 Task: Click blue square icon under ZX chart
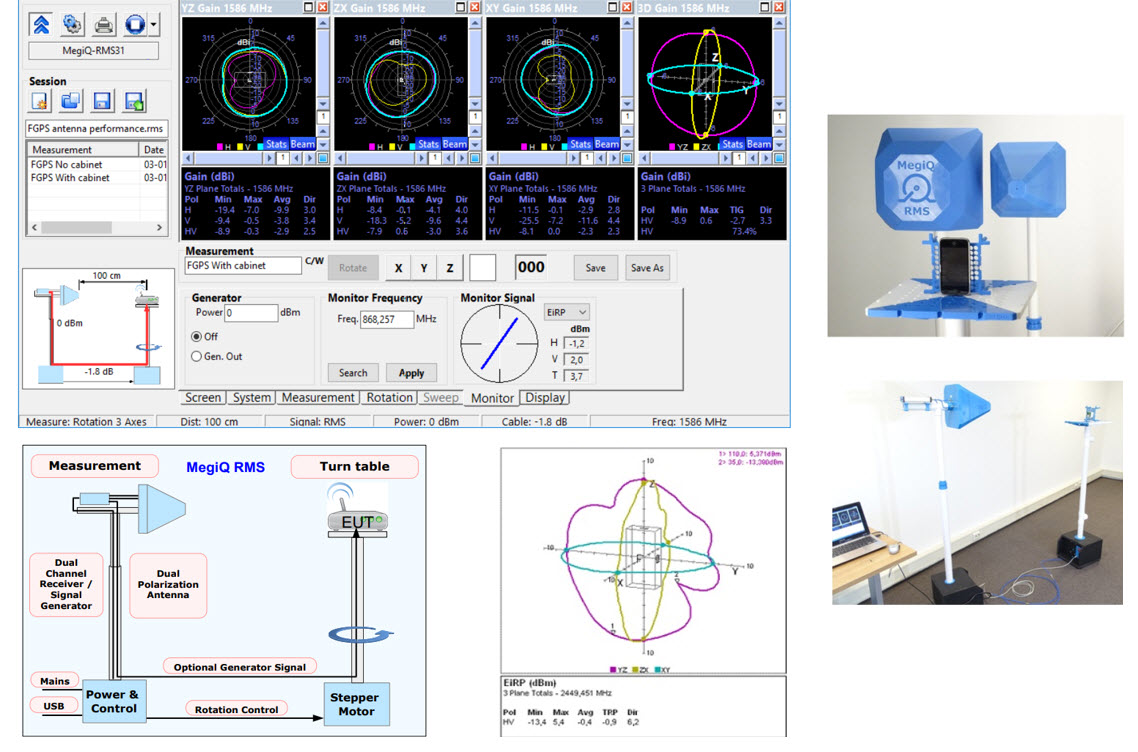click(x=475, y=158)
